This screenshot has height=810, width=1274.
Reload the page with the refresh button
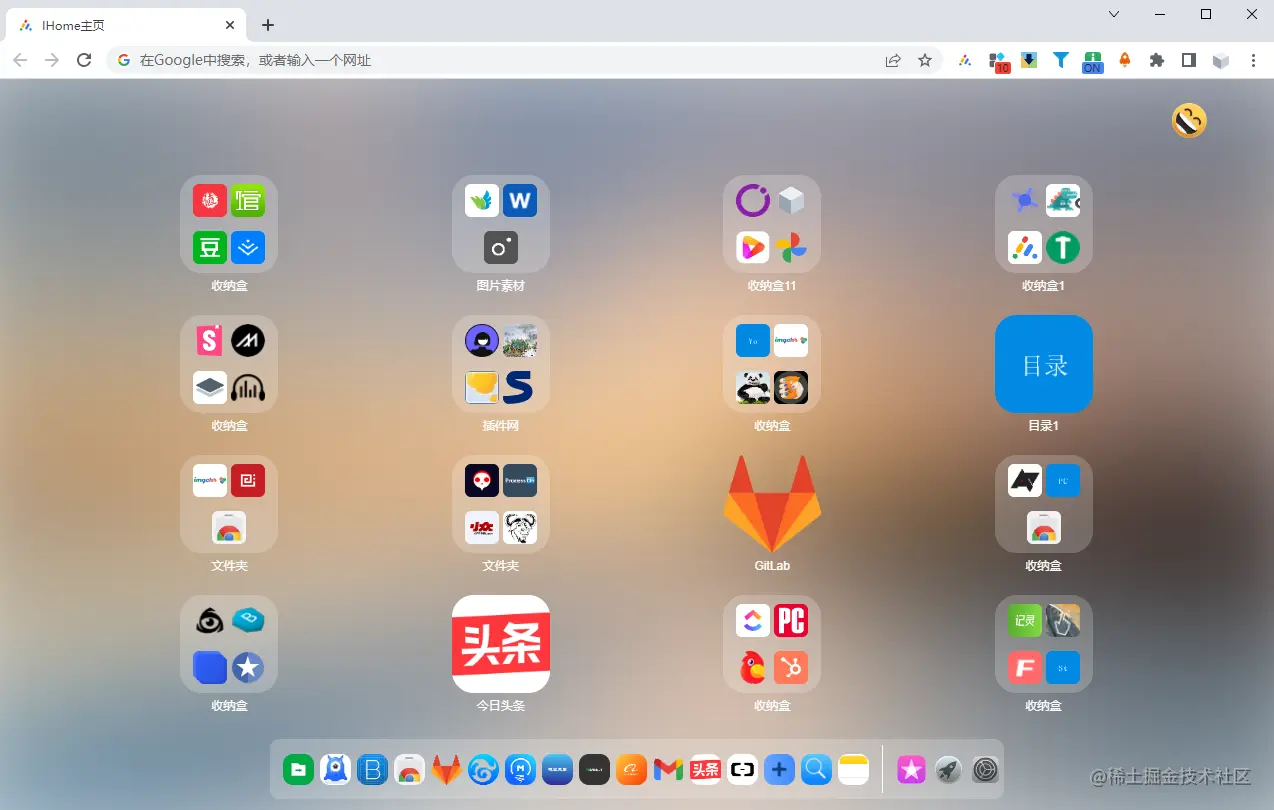point(84,60)
